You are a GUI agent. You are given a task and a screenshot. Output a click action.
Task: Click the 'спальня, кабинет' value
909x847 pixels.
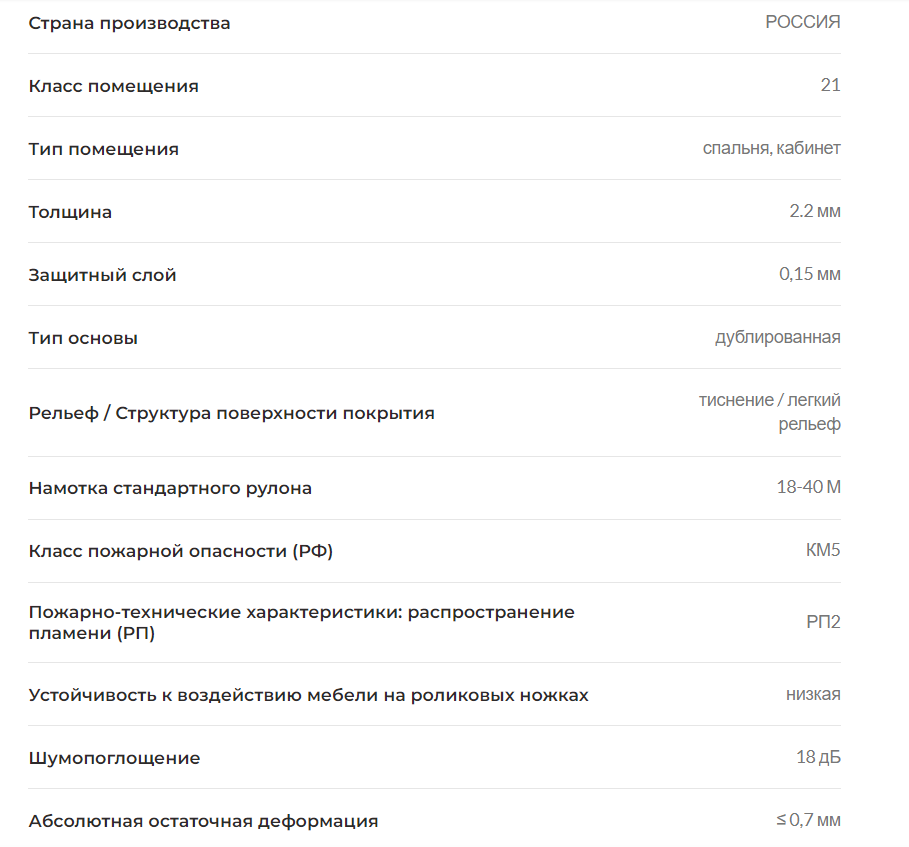[772, 148]
